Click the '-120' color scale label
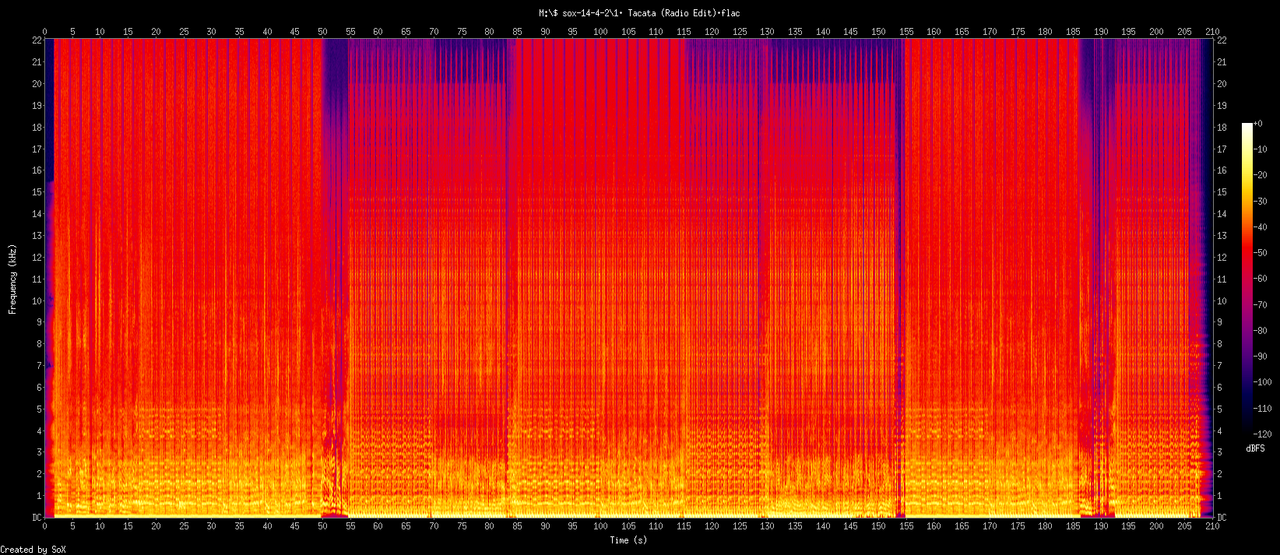The height and width of the screenshot is (555, 1280). (1263, 434)
